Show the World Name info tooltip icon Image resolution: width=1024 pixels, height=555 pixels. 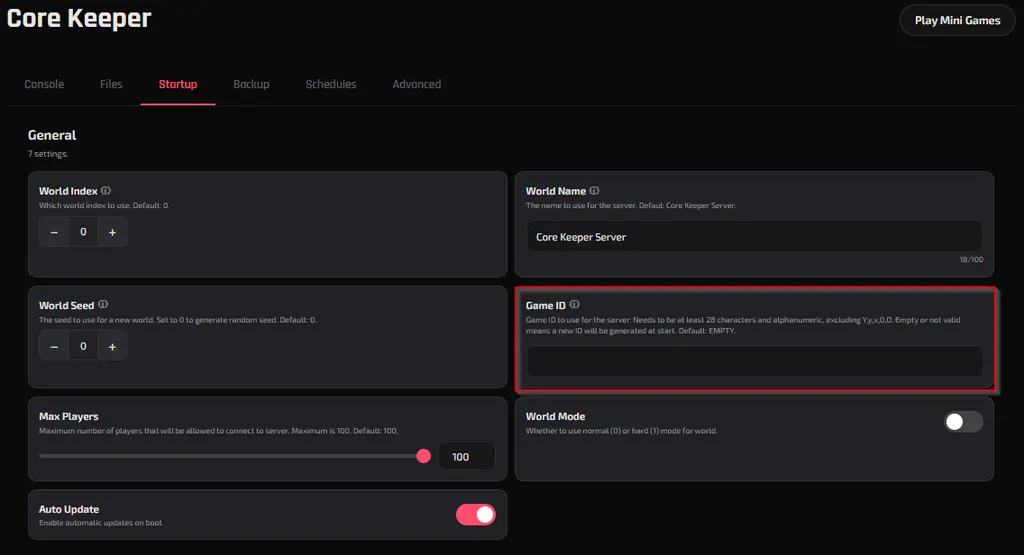point(594,191)
